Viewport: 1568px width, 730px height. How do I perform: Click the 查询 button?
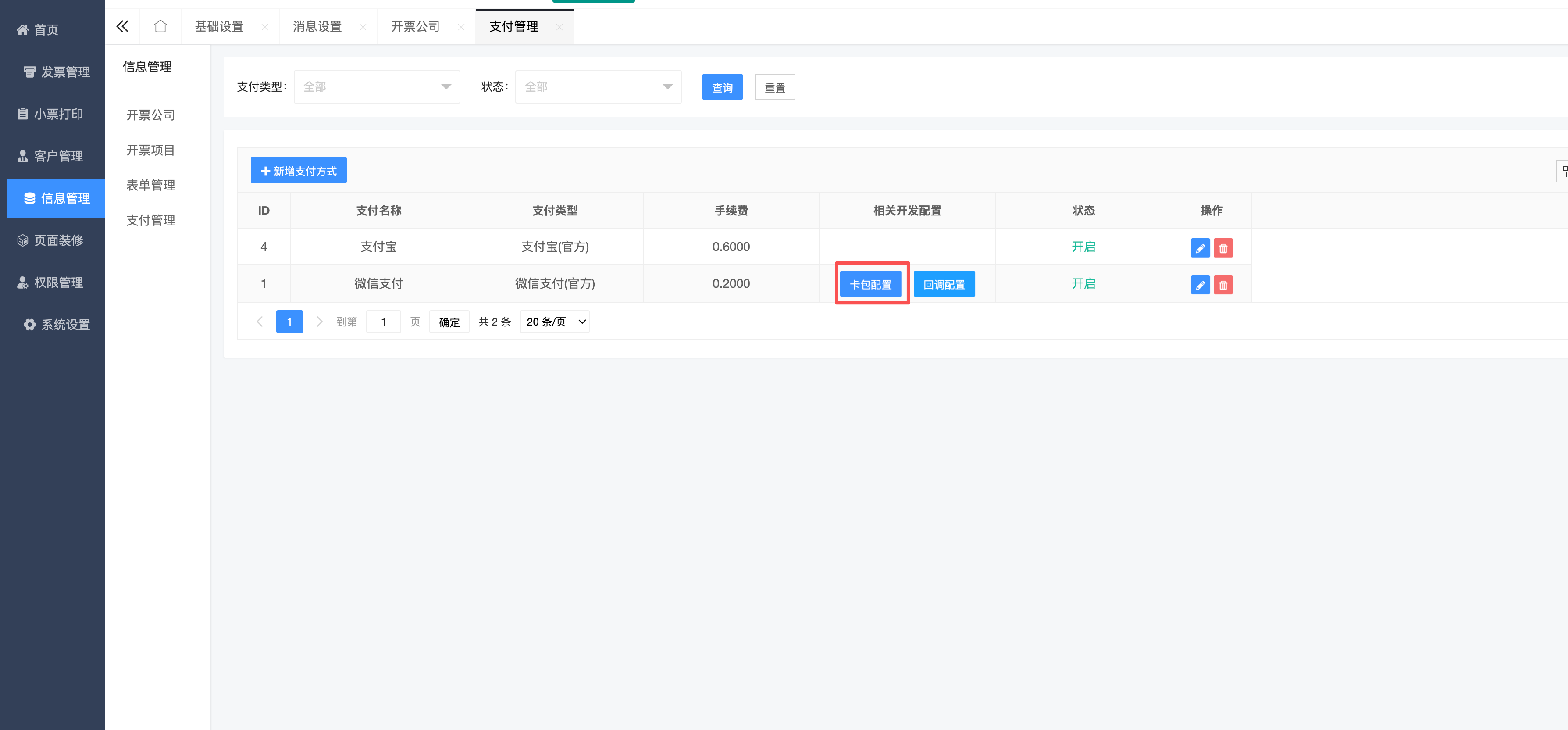[722, 87]
